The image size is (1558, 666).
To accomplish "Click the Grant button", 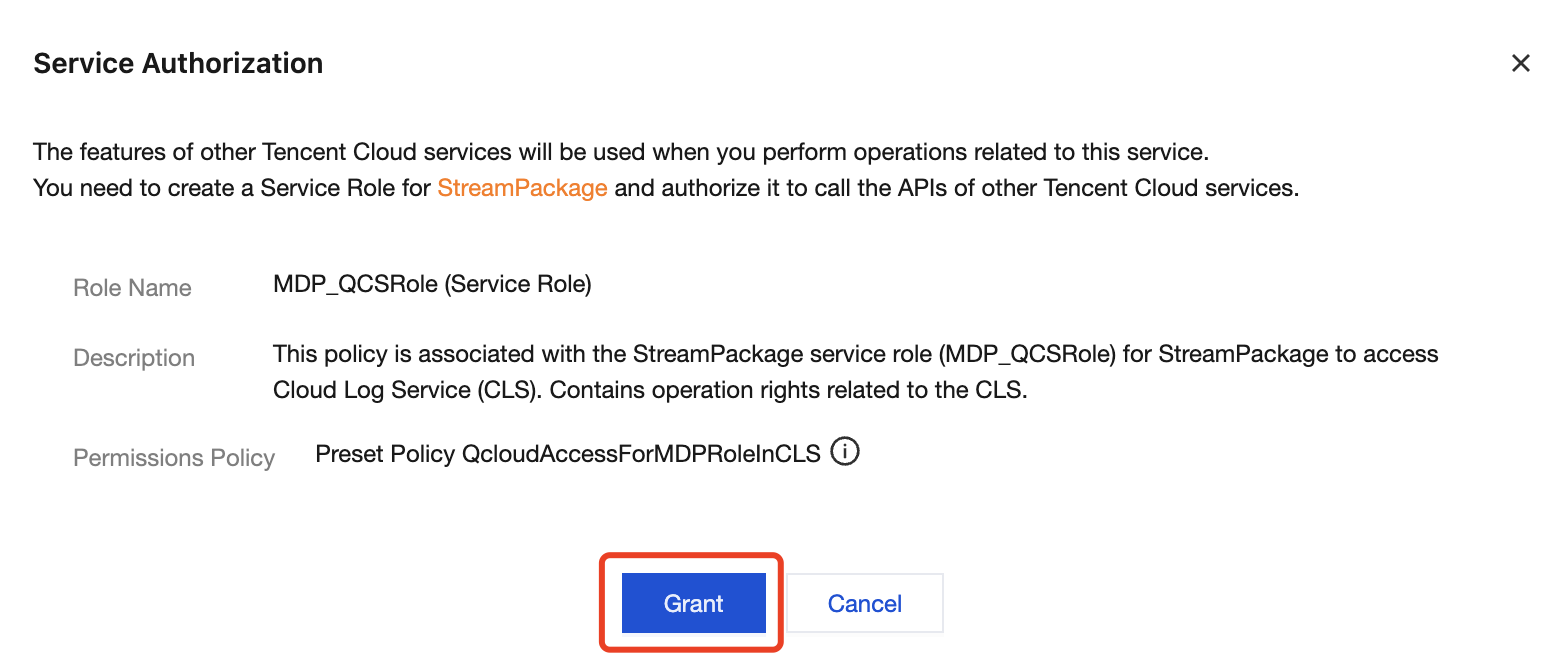I will 693,603.
